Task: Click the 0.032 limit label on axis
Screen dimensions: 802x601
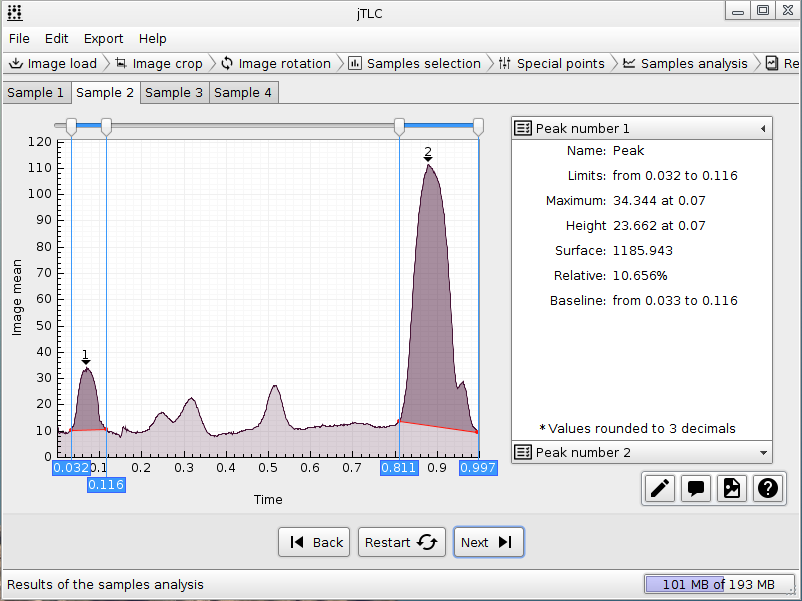Action: pos(71,468)
